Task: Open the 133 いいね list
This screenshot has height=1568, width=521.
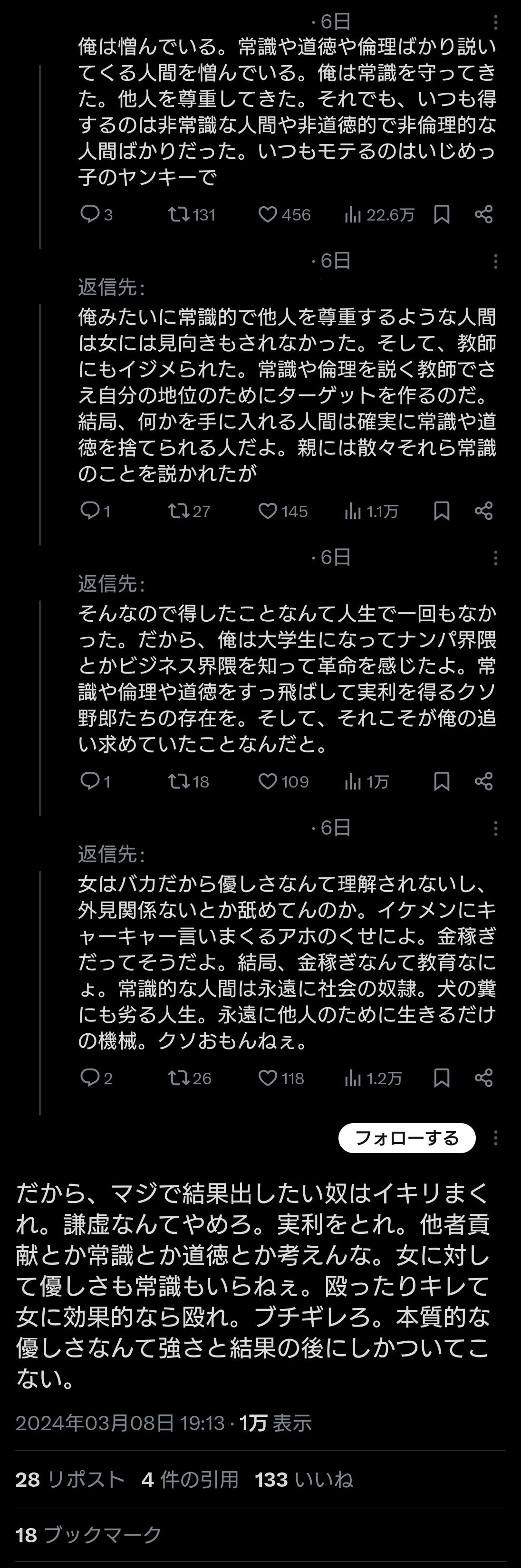Action: tap(304, 1479)
